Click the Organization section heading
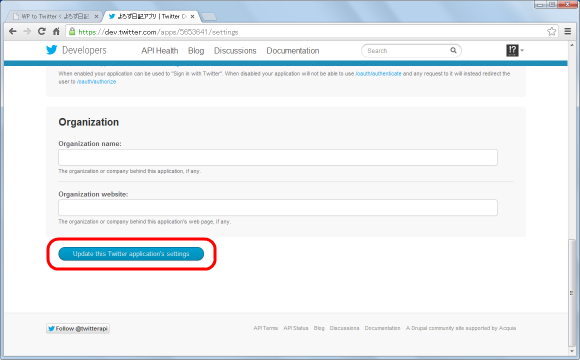The width and height of the screenshot is (580, 360). pyautogui.click(x=89, y=122)
